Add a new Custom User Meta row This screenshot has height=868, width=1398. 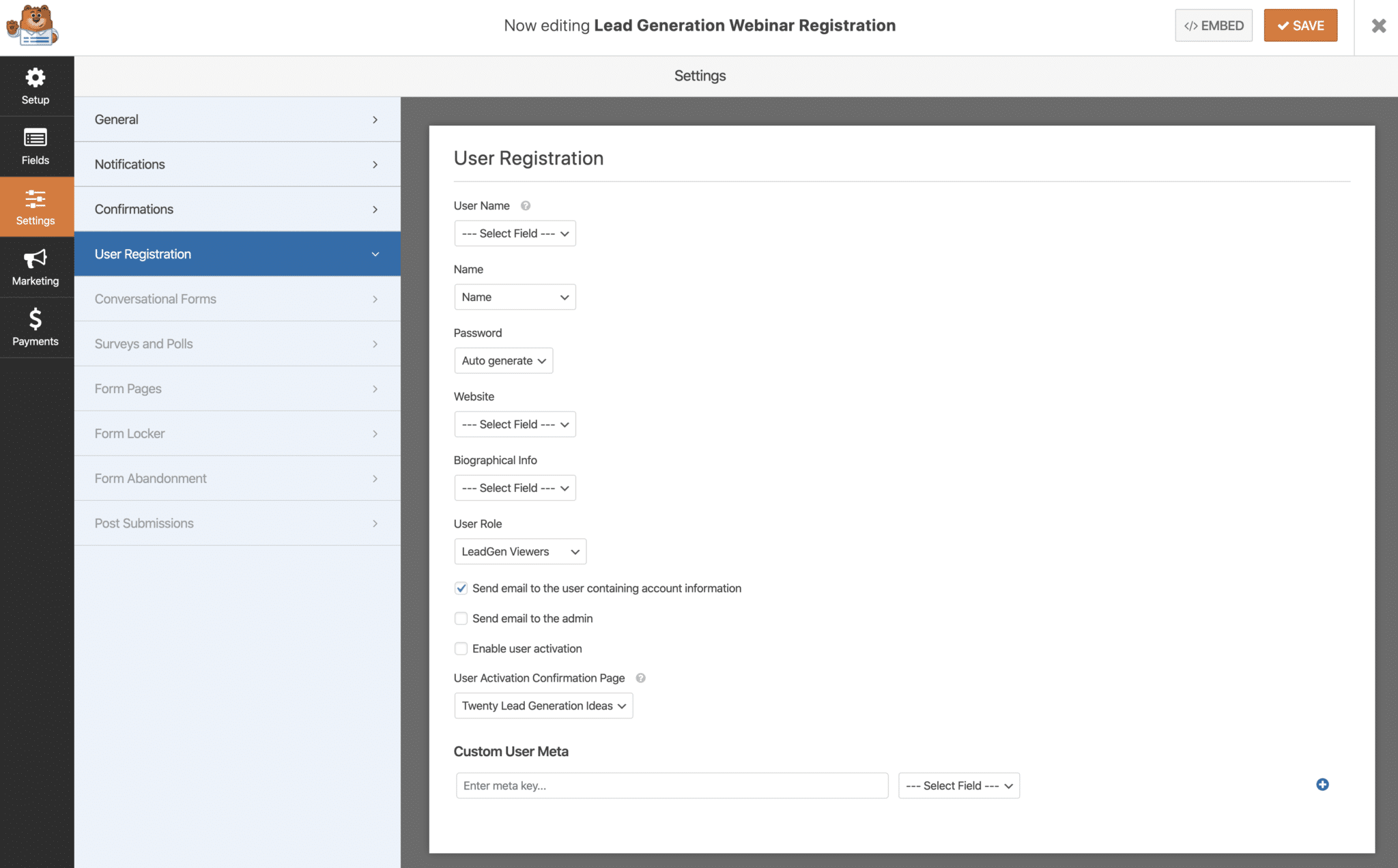(1323, 785)
